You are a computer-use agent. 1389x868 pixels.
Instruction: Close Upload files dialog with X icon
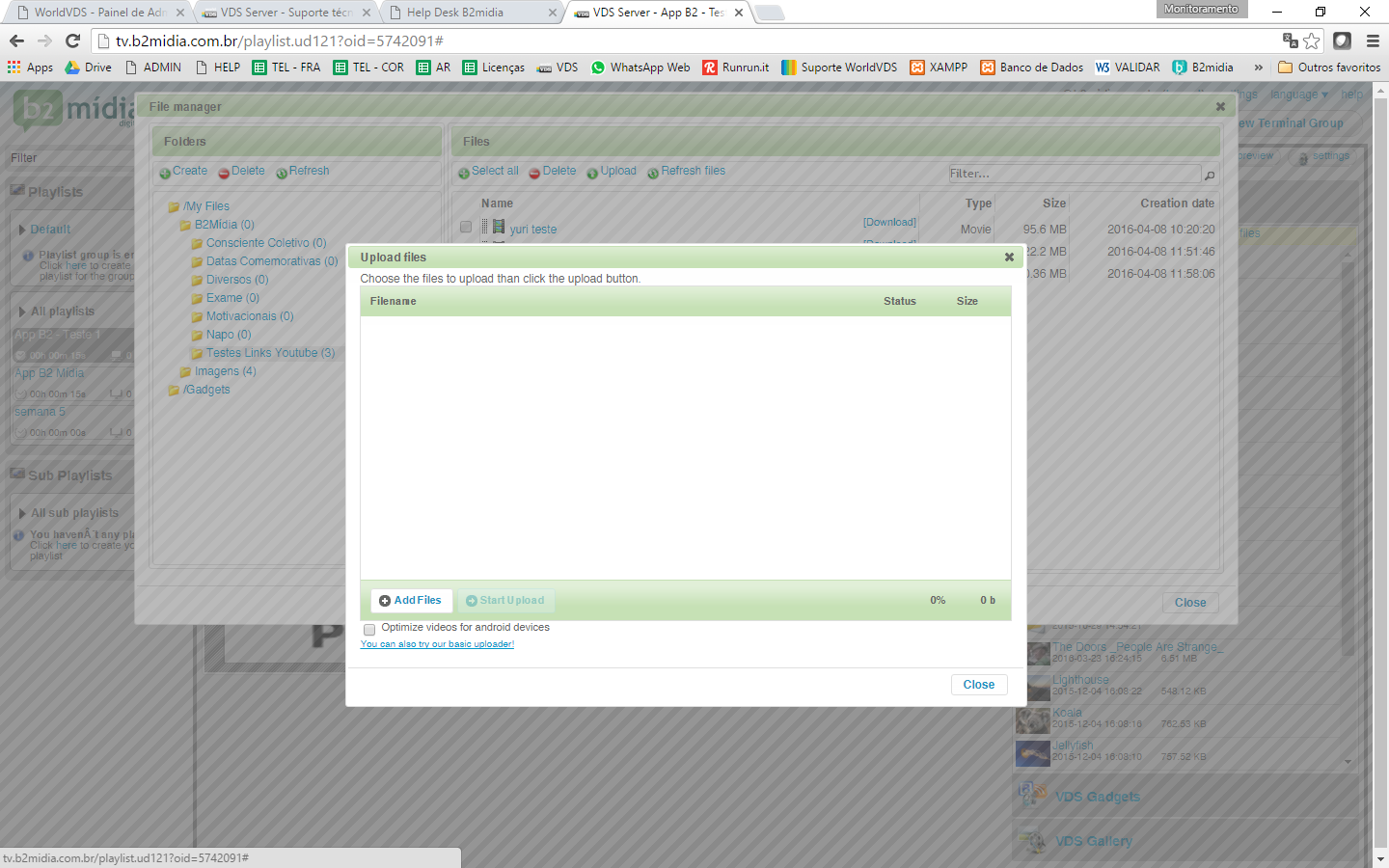1009,258
